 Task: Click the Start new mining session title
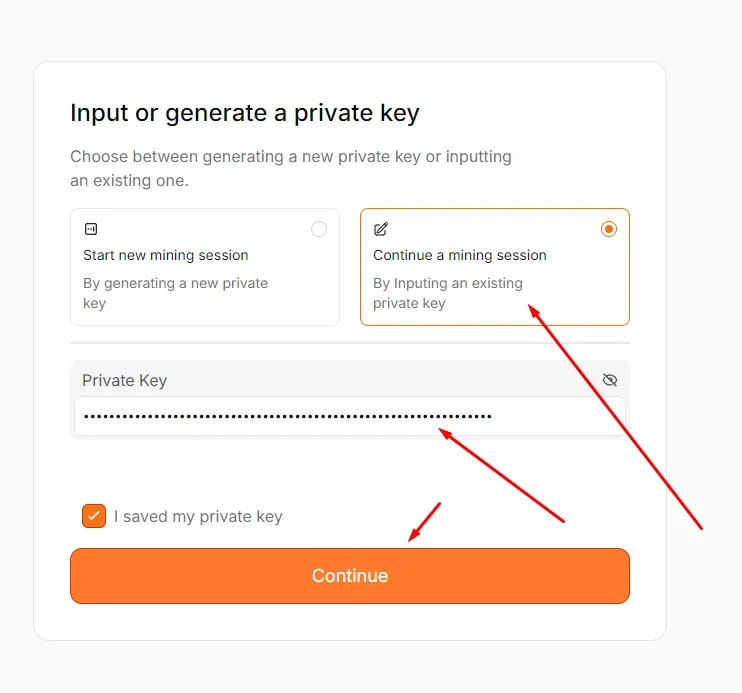coord(166,255)
